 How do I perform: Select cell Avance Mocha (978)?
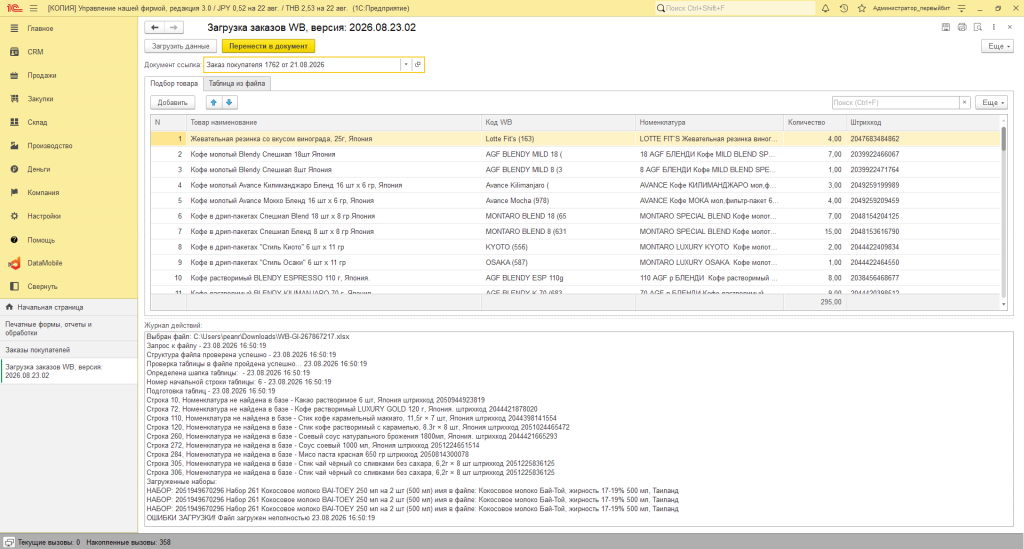558,200
